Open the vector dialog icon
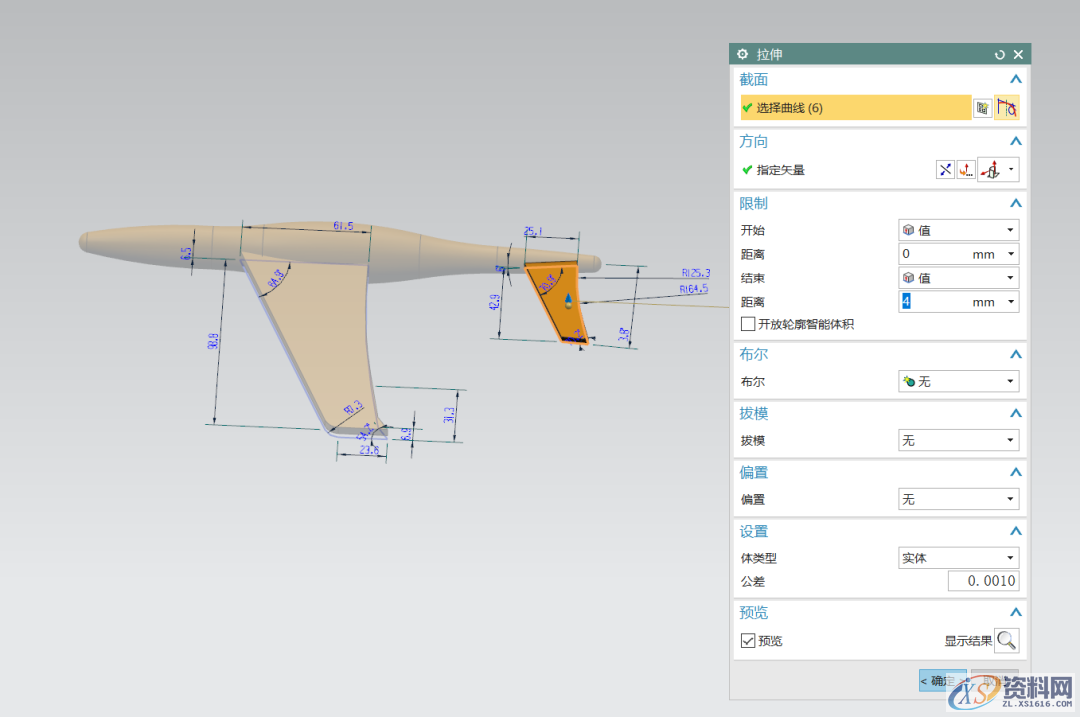 [966, 170]
